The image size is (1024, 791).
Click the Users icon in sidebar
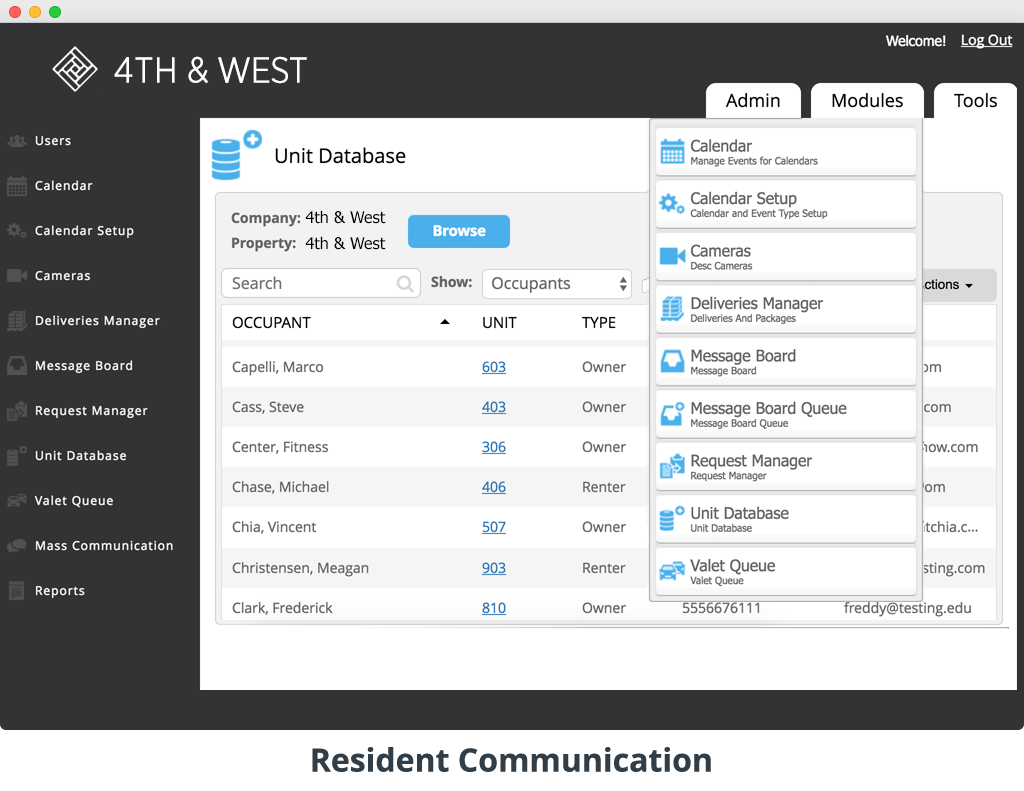17,141
